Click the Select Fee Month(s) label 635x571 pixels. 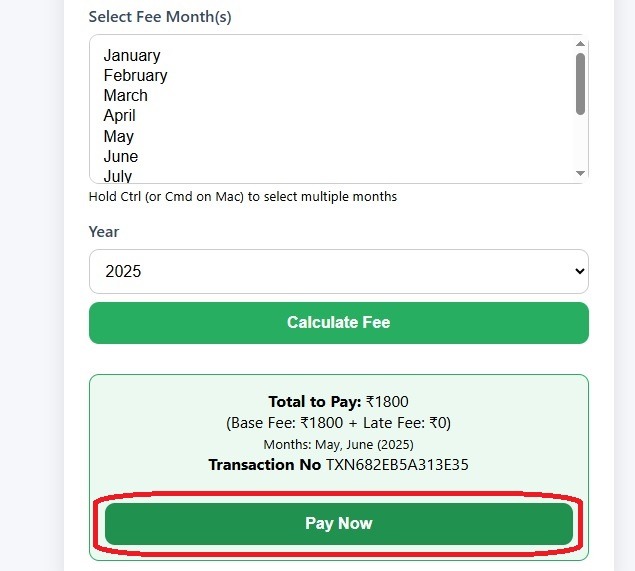click(x=160, y=17)
